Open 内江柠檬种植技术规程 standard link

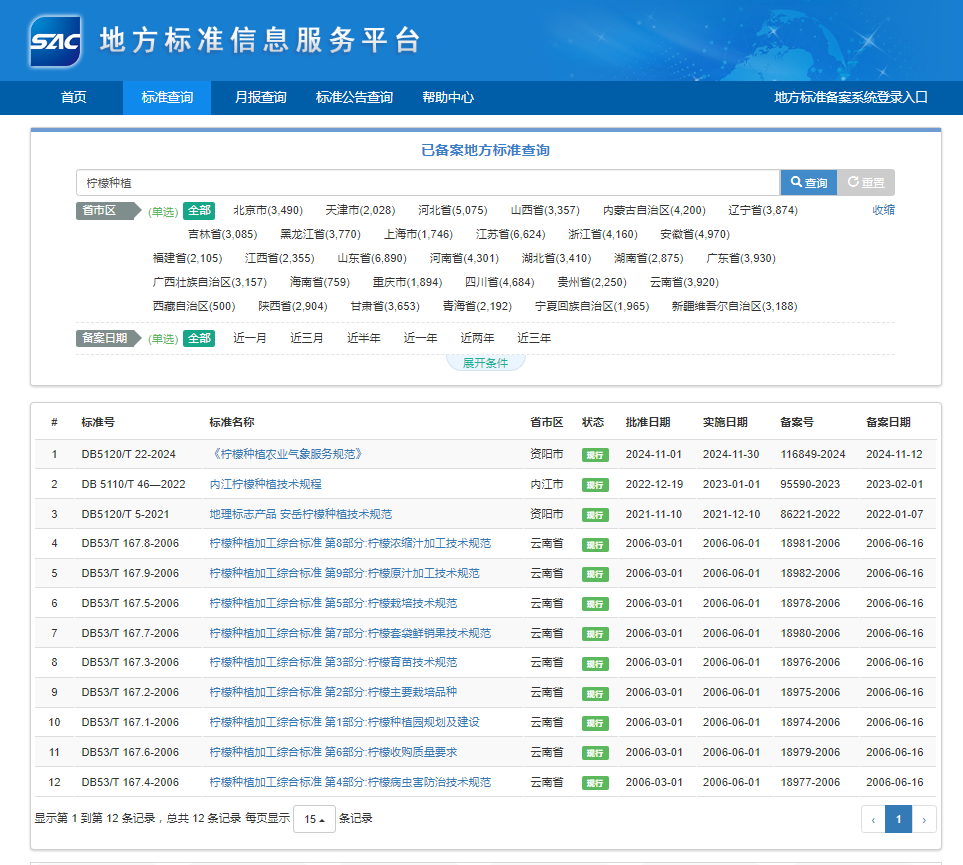[x=265, y=484]
